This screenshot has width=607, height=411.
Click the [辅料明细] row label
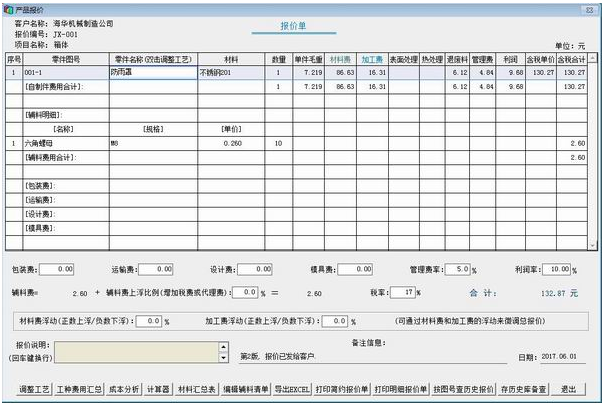point(44,115)
